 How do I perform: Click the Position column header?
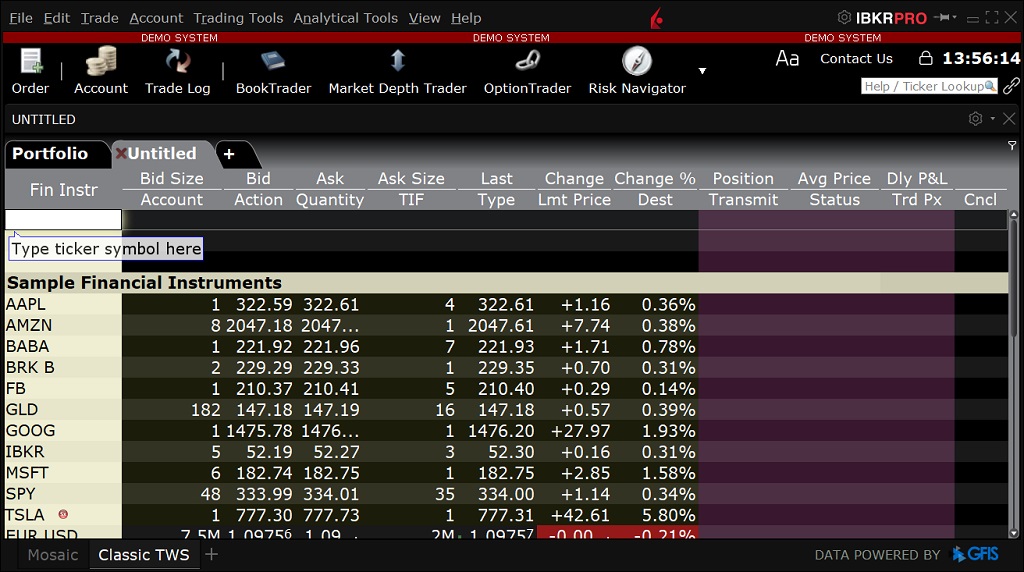click(x=743, y=179)
